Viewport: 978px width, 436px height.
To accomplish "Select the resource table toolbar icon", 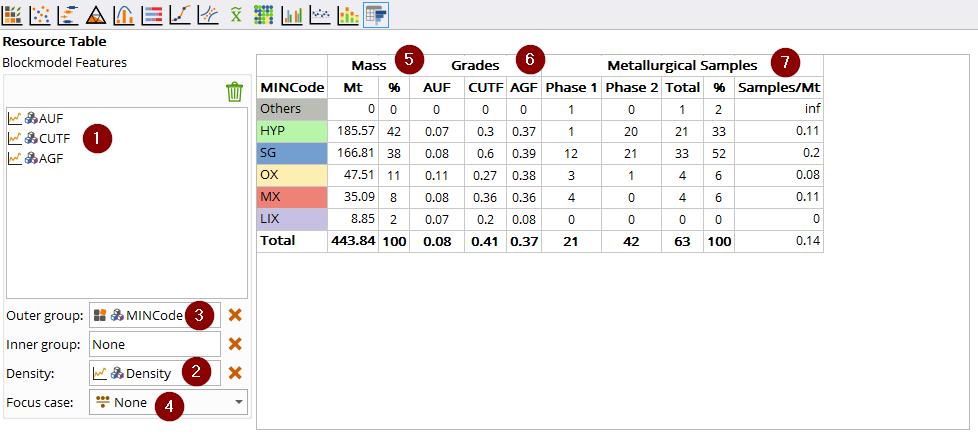I will [x=376, y=14].
